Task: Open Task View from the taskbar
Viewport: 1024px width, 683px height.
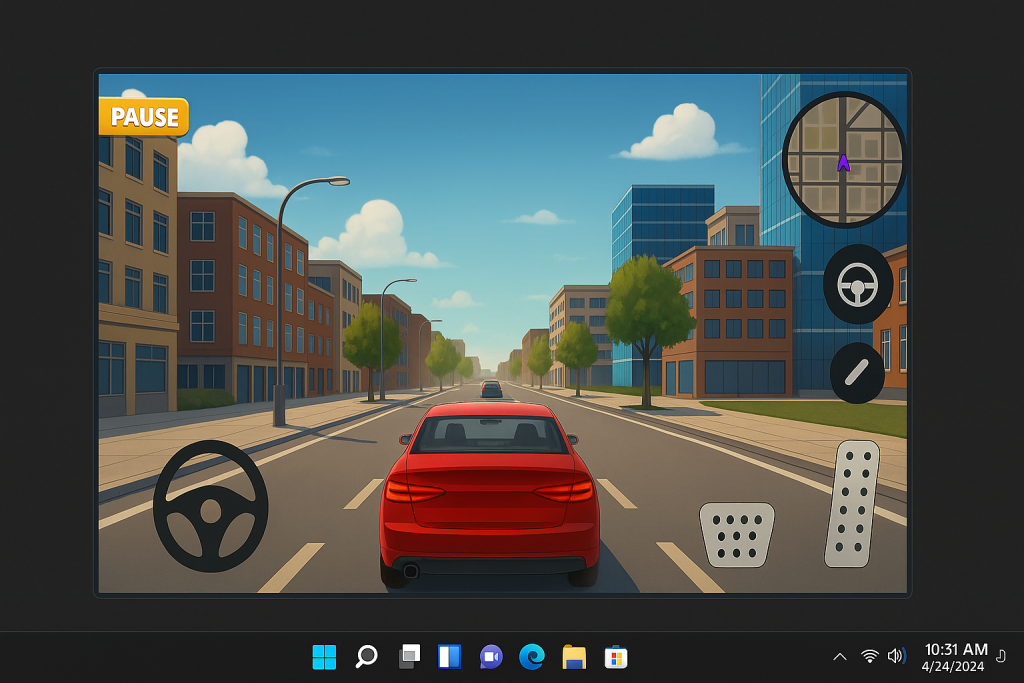Action: click(408, 657)
